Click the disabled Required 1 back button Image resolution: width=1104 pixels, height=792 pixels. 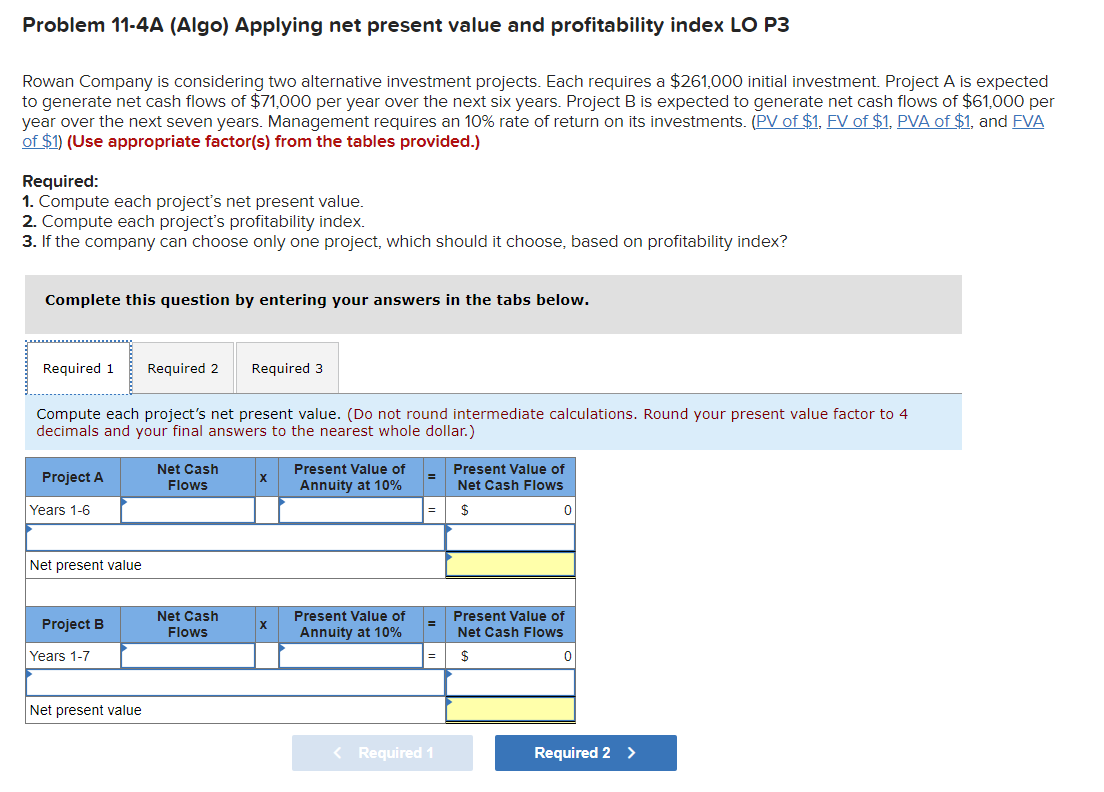[x=382, y=753]
